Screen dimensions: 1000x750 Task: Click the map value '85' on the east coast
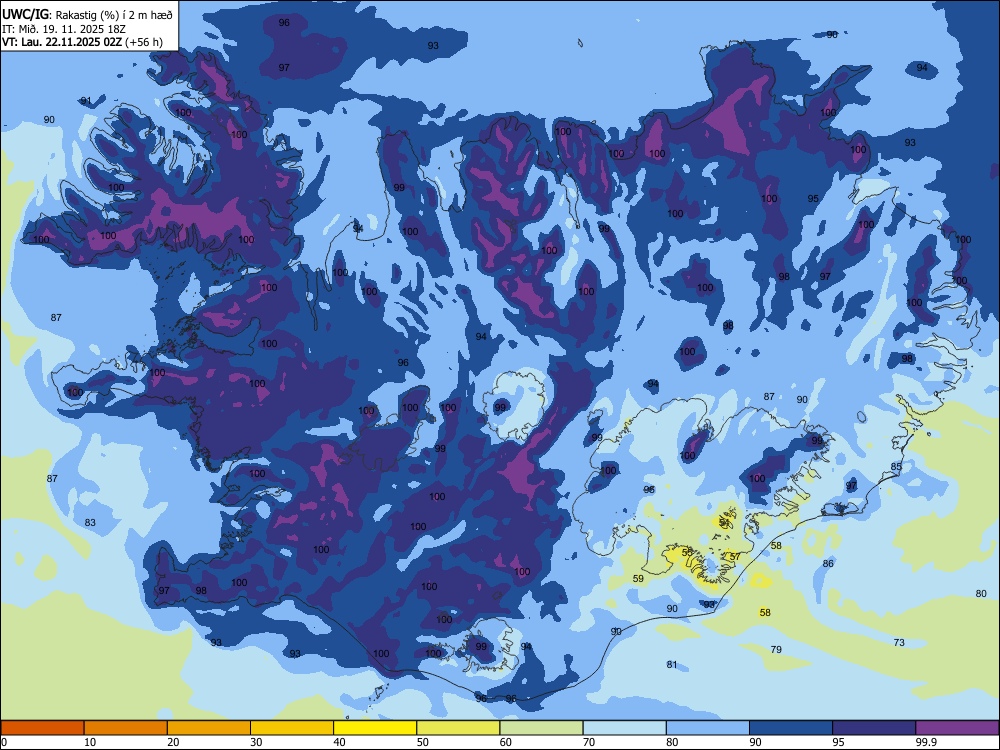point(896,466)
